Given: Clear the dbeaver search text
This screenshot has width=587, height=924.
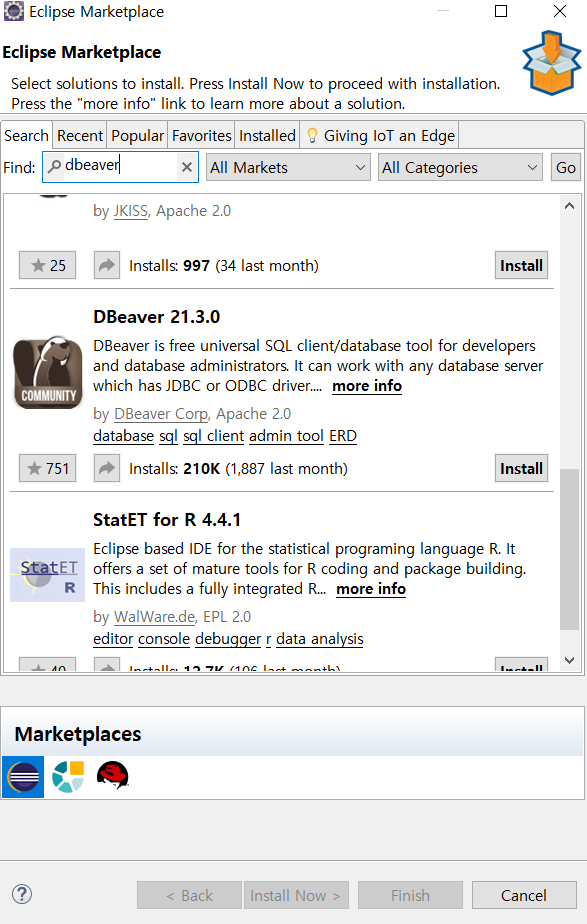Looking at the screenshot, I should coord(187,167).
